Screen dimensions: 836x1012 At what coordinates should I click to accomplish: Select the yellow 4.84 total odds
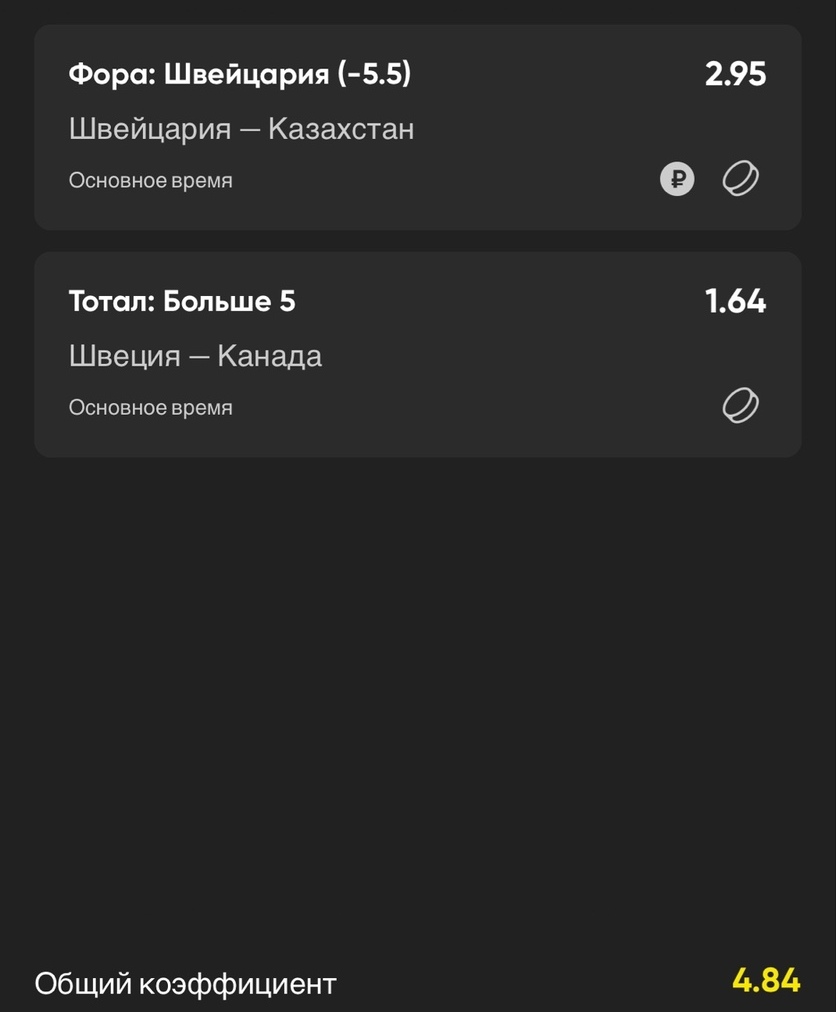coord(766,980)
